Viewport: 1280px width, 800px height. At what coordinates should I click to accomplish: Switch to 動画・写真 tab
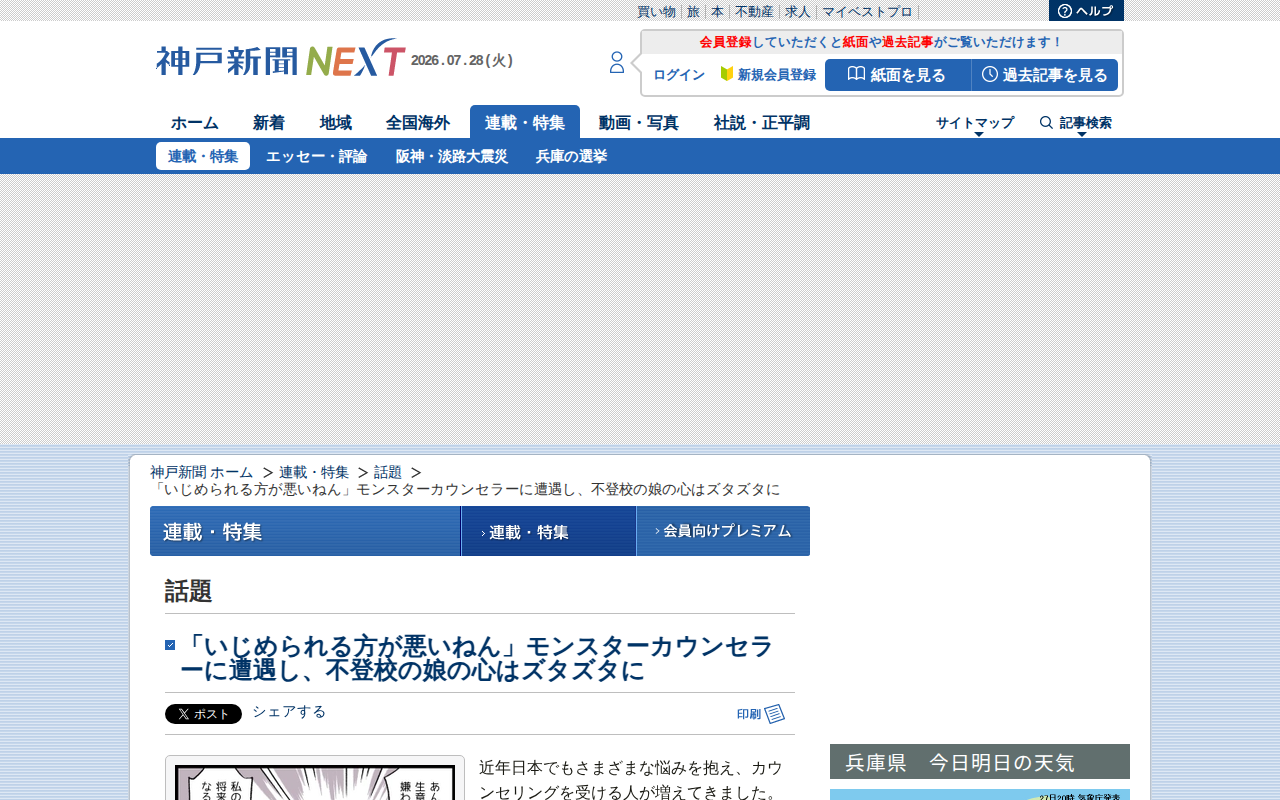639,122
